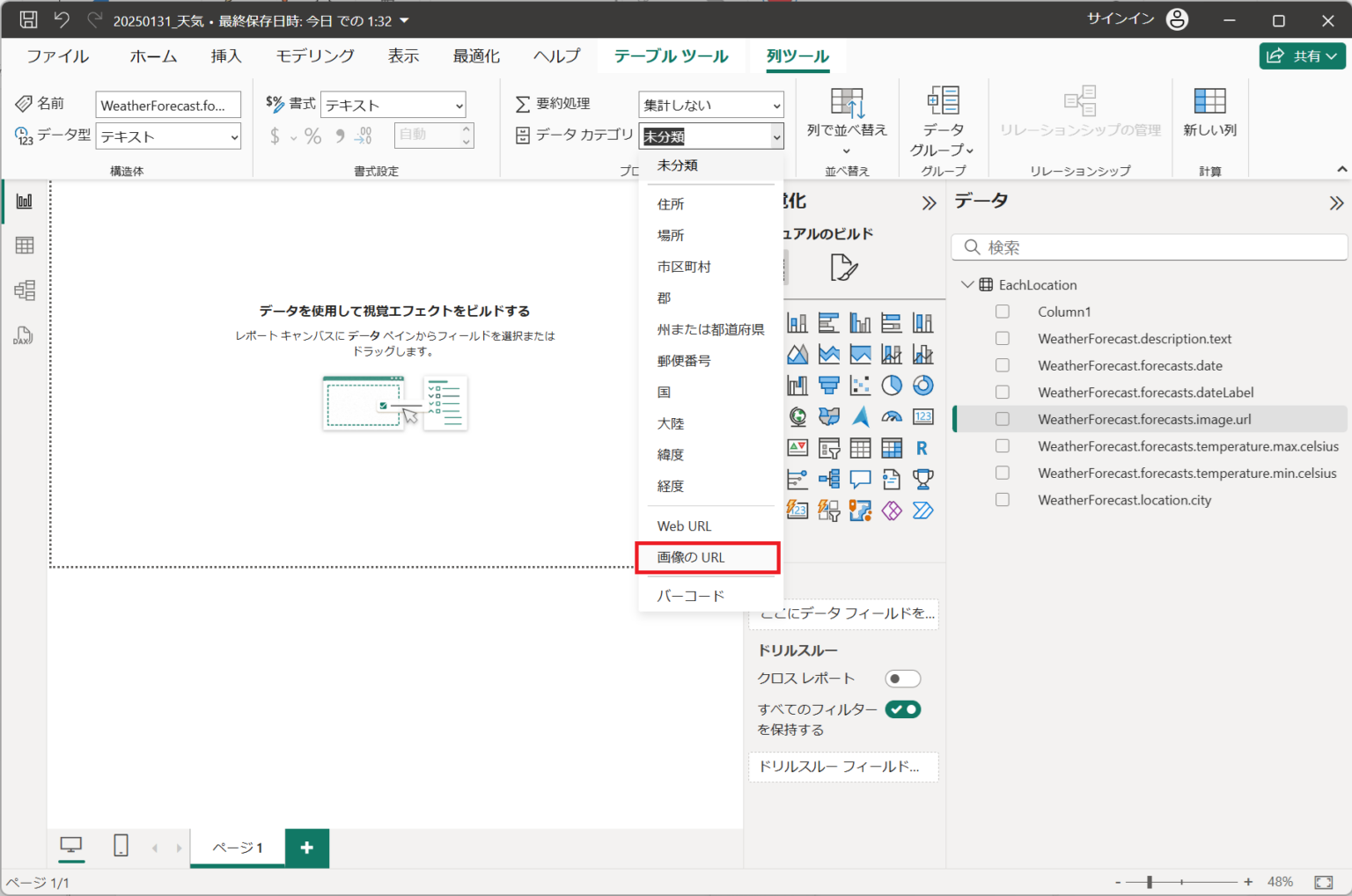Collapse the EachLocation table tree

click(967, 285)
